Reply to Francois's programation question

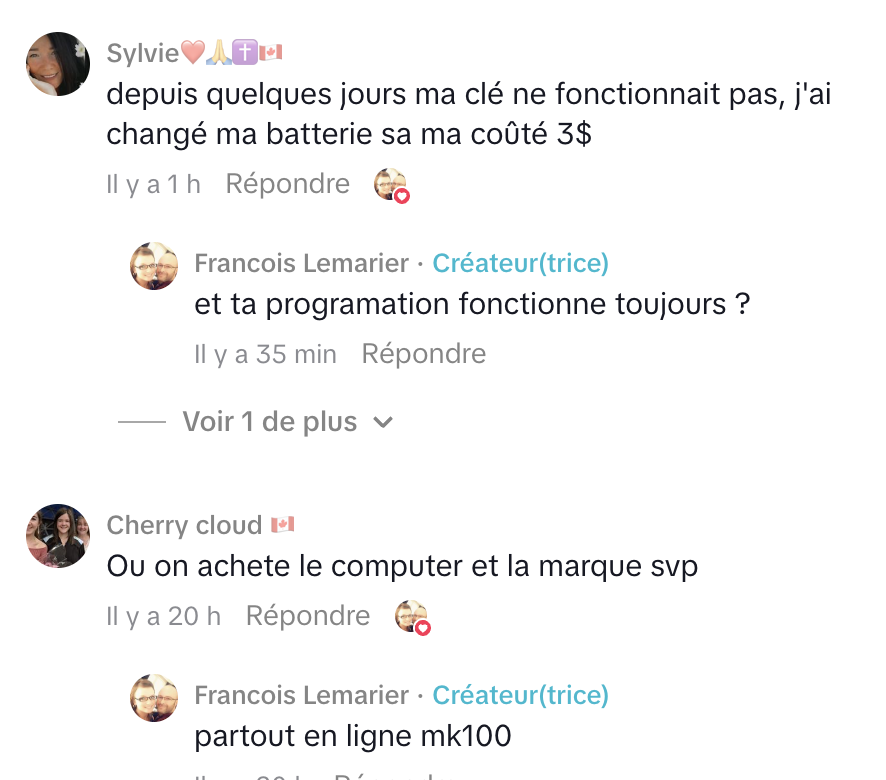pyautogui.click(x=424, y=354)
